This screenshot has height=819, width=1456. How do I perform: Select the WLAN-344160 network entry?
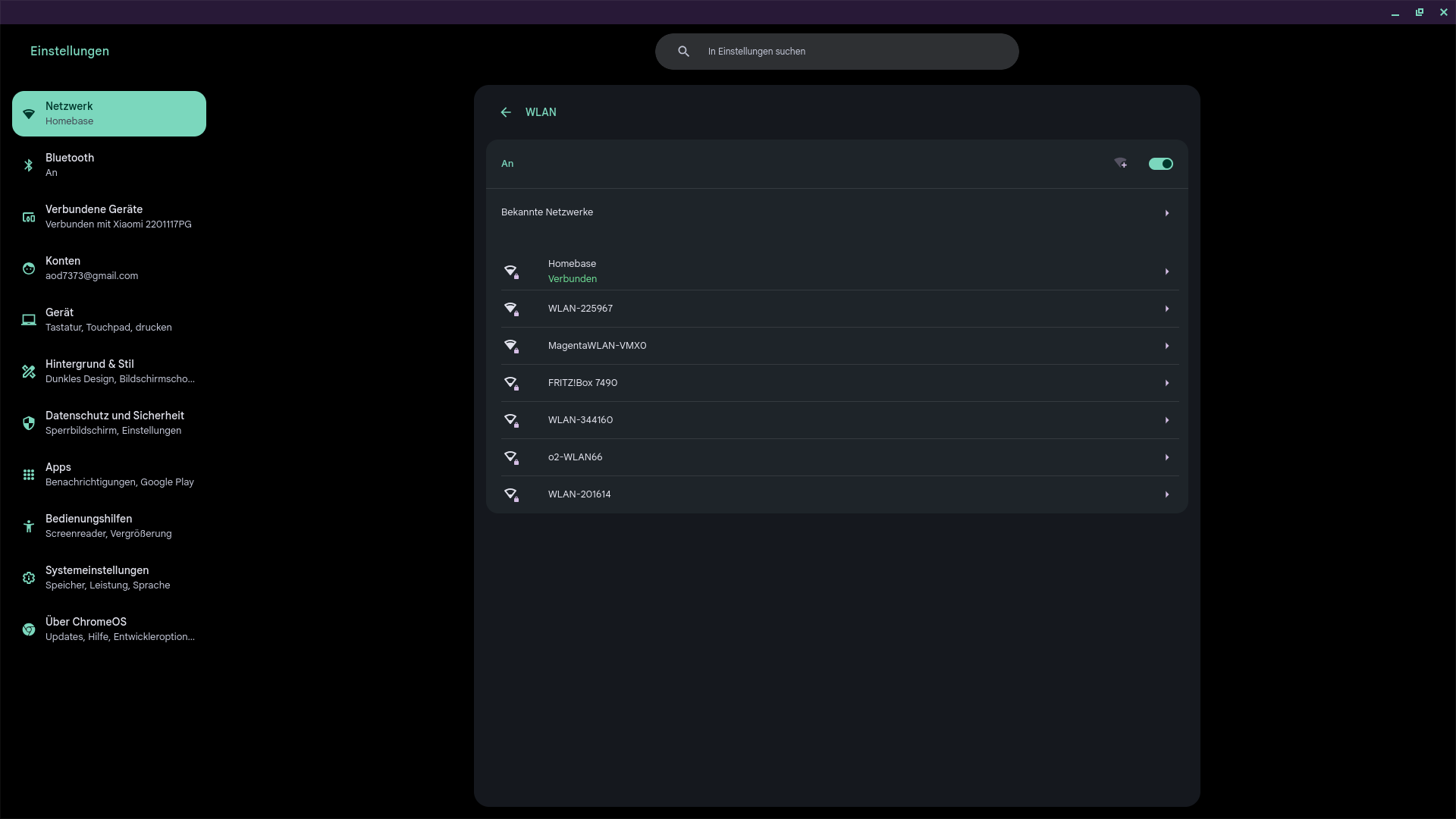coord(581,420)
